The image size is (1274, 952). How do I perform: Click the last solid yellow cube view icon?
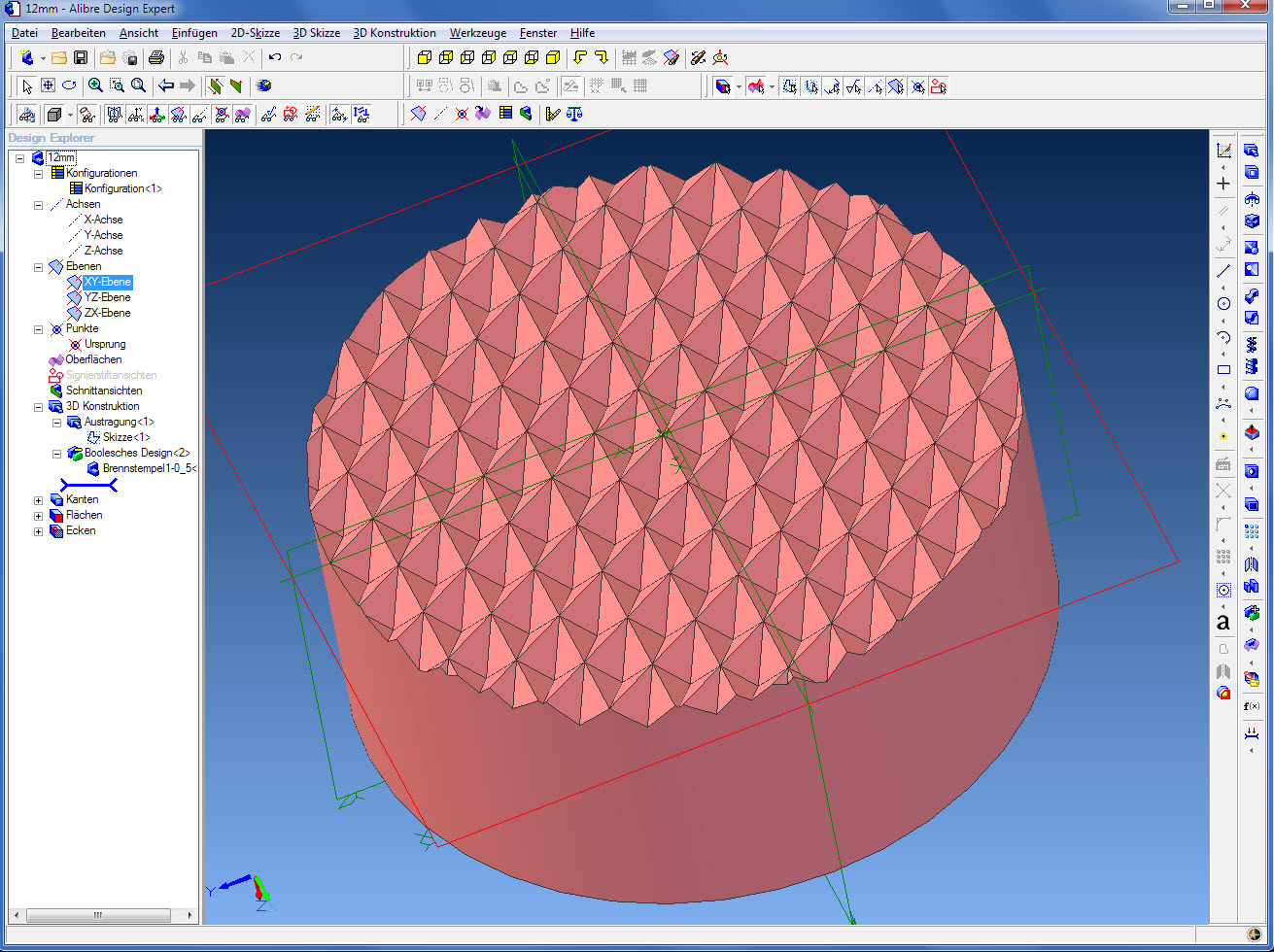(553, 58)
